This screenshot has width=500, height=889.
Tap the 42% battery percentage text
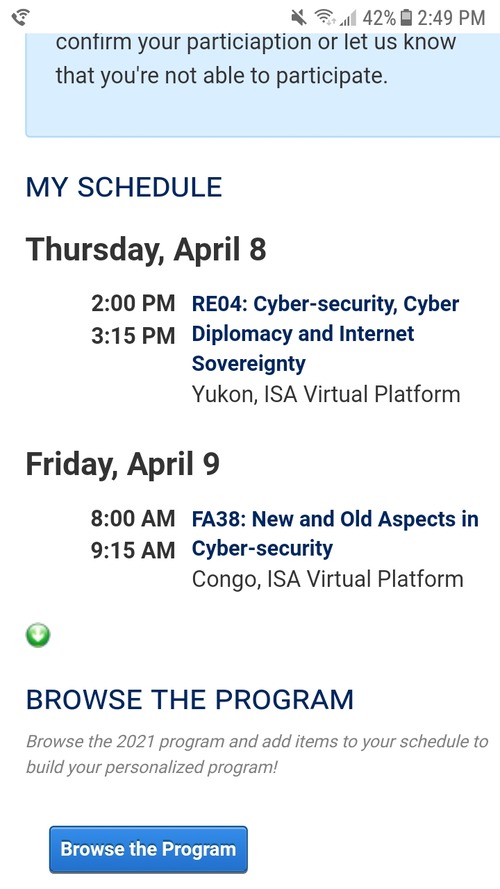pos(379,18)
